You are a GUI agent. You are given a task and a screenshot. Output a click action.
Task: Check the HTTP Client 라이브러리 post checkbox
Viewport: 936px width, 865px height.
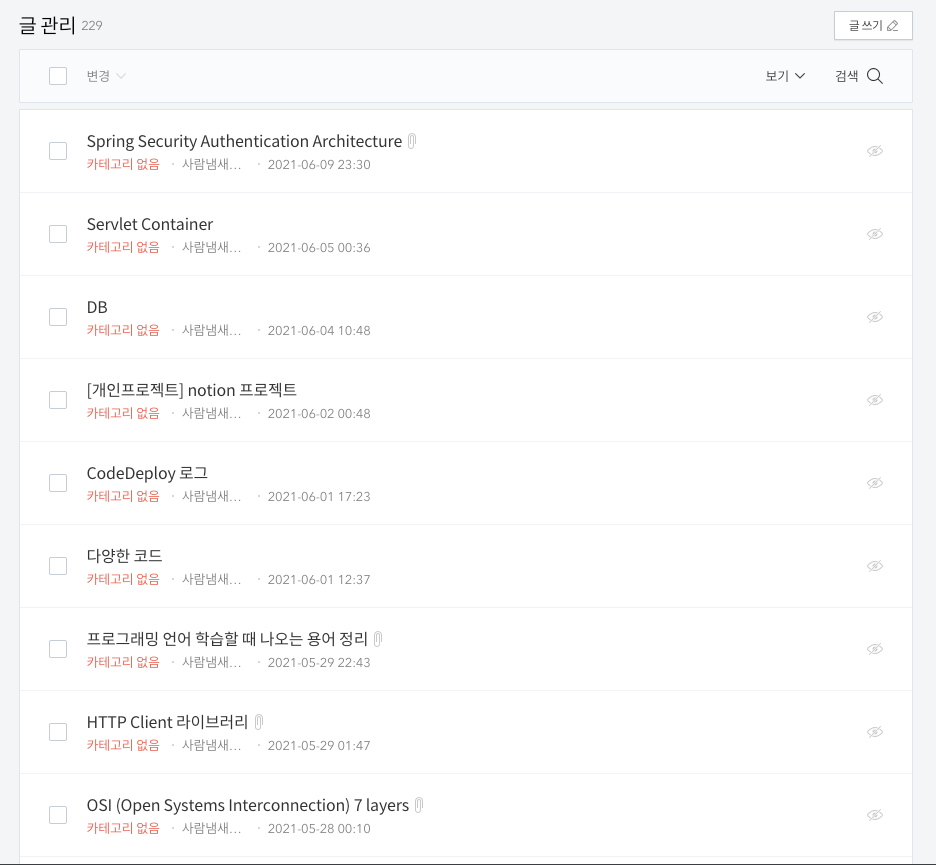58,732
